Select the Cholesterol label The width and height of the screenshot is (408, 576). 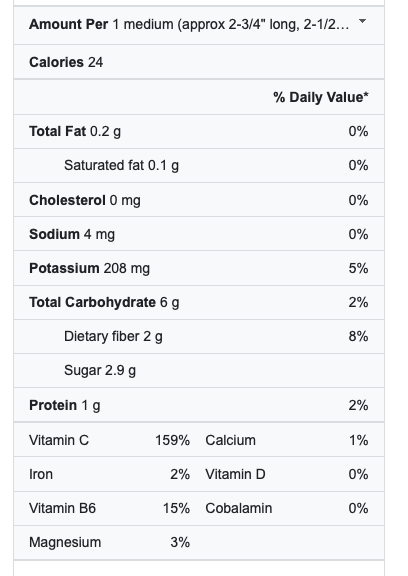67,200
